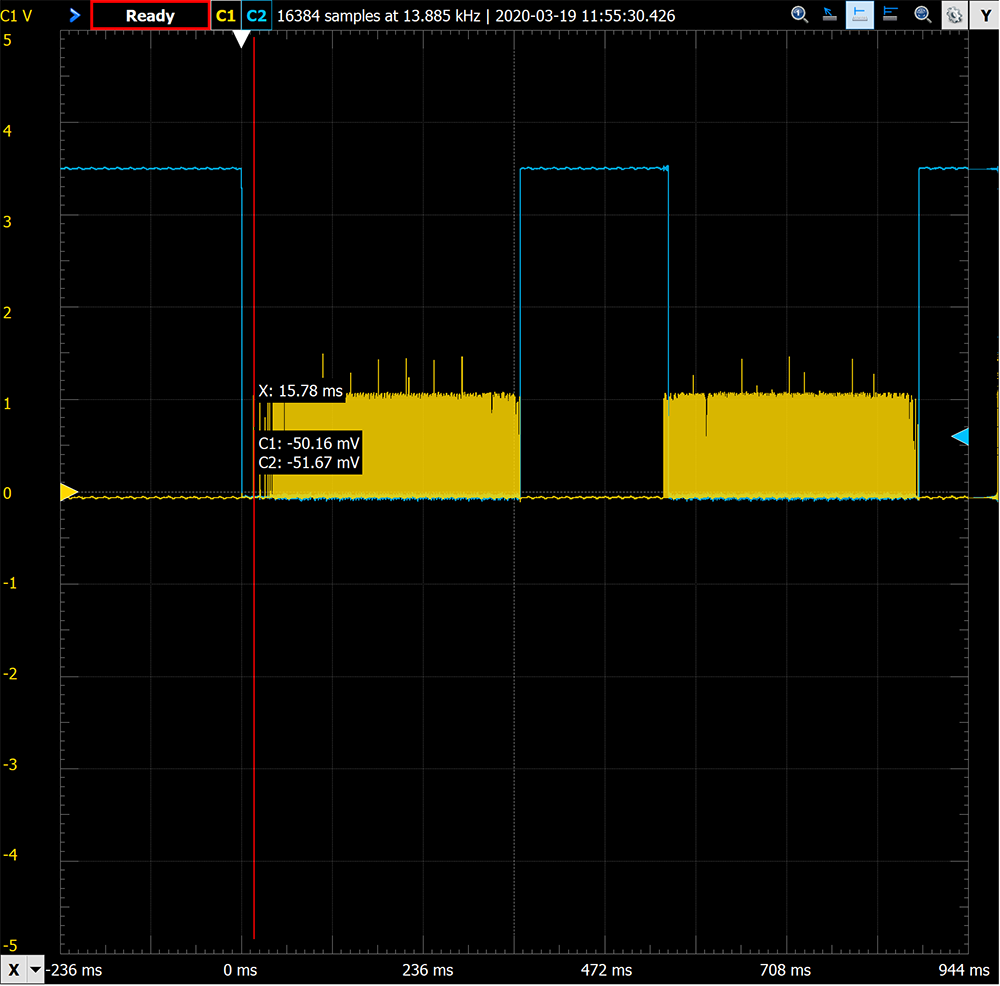Open the X axis dropdown arrow
Viewport: 1000px width, 986px height.
tap(36, 970)
